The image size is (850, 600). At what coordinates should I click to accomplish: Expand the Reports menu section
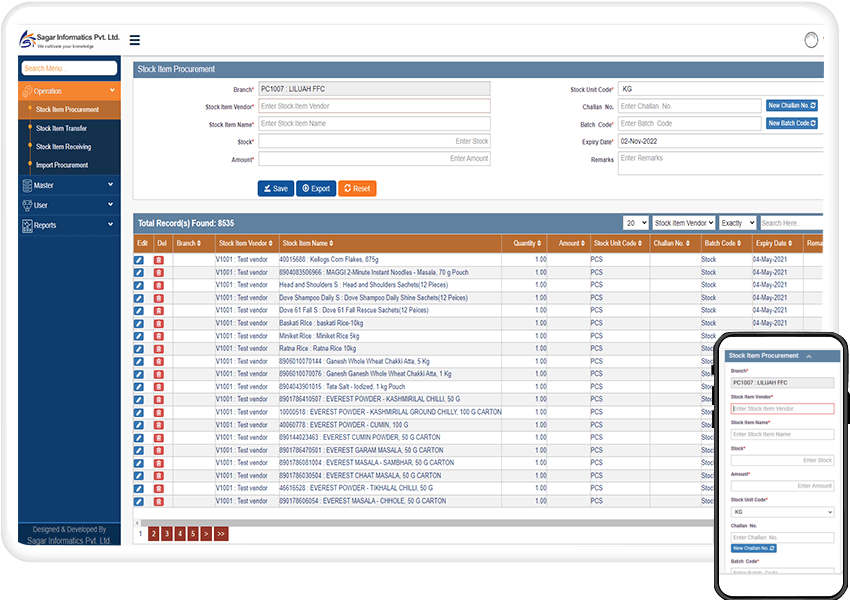[69, 225]
